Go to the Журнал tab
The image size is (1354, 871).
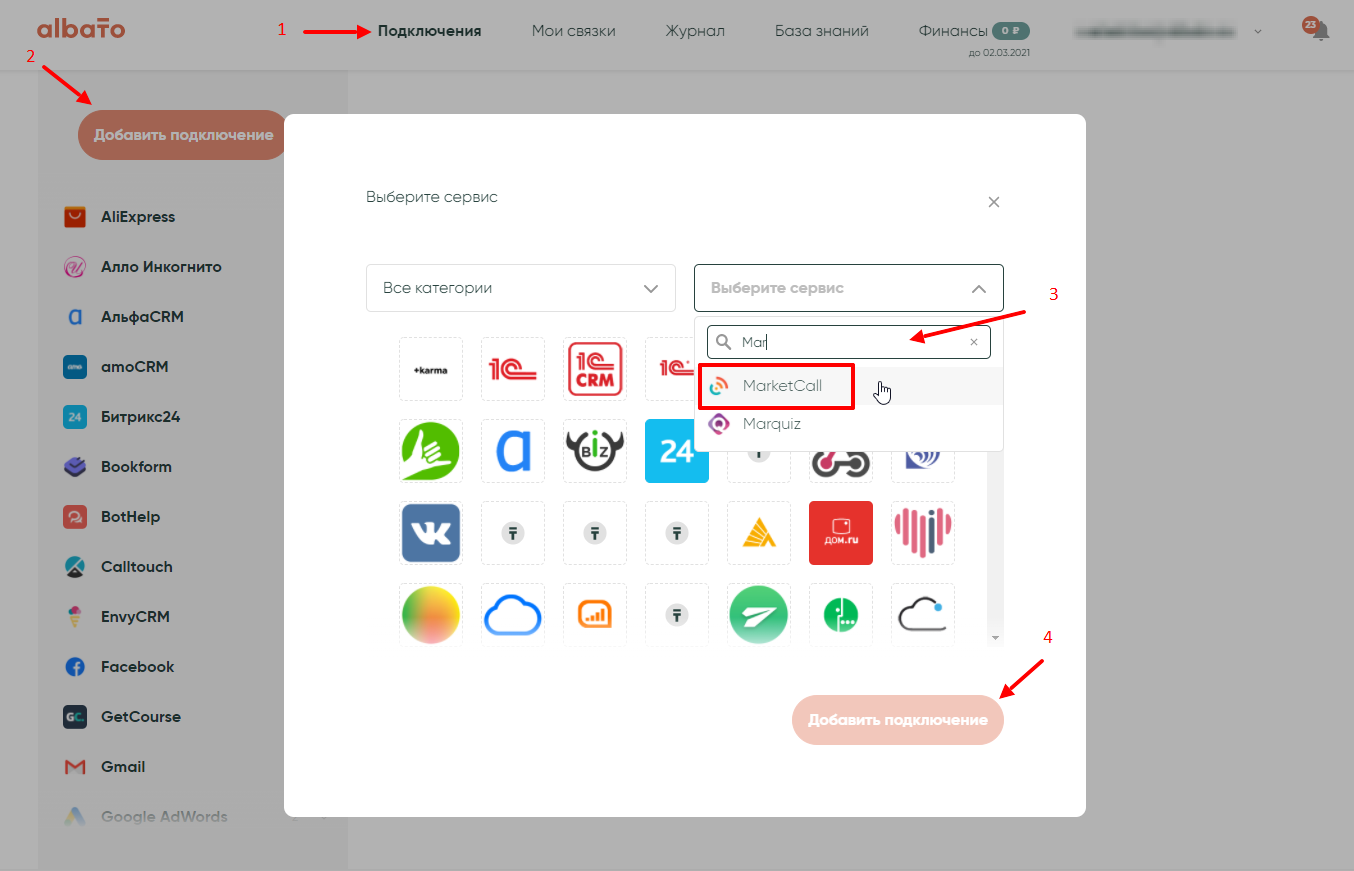pos(695,31)
